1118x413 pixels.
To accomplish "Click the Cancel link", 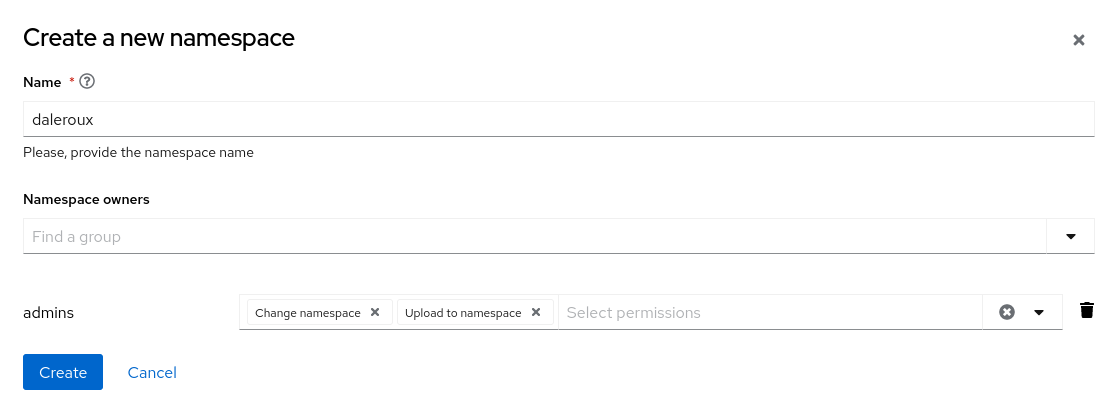I will click(152, 372).
